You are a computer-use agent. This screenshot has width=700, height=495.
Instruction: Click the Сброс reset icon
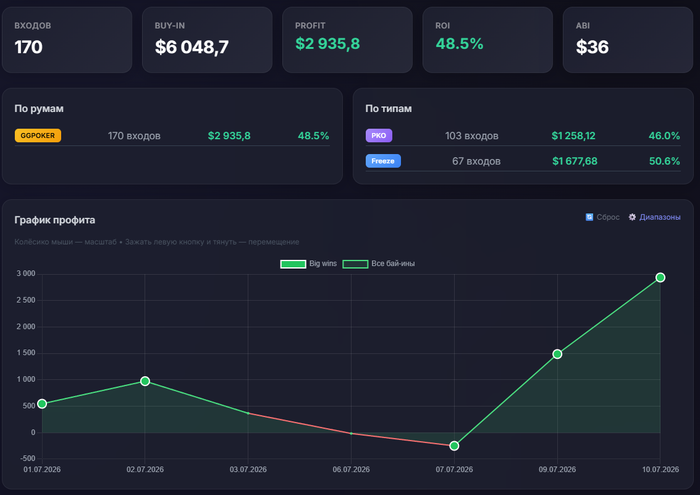click(589, 217)
